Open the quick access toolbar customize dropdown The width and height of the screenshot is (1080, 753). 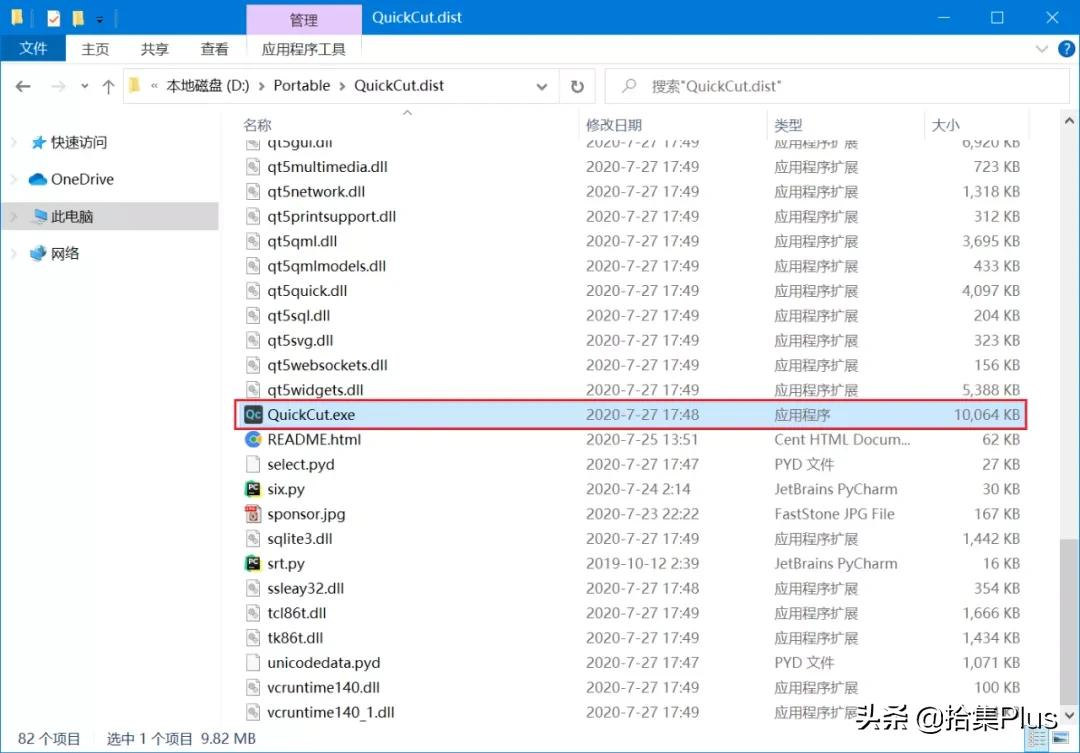tap(100, 20)
